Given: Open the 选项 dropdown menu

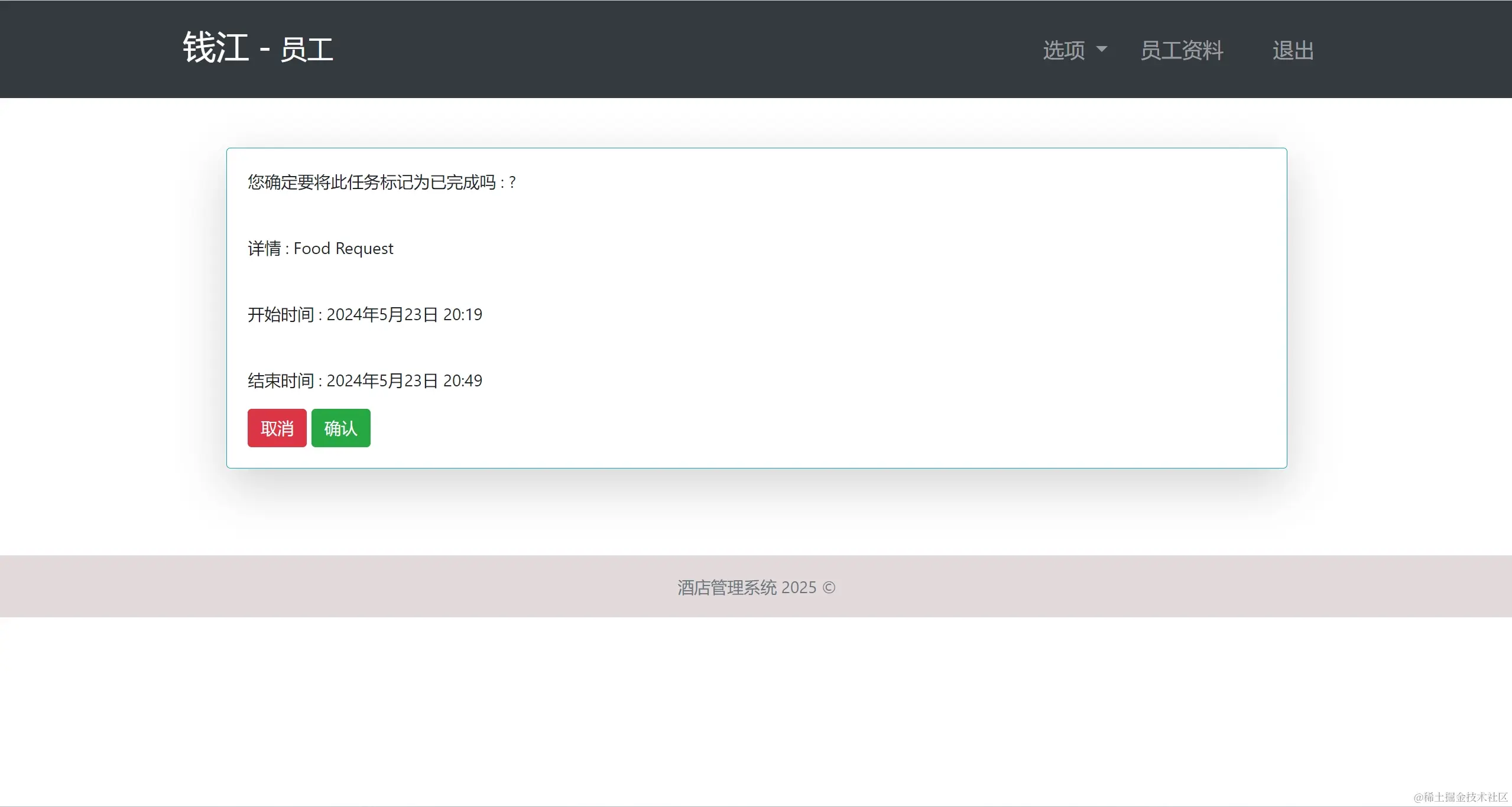Looking at the screenshot, I should (1064, 50).
